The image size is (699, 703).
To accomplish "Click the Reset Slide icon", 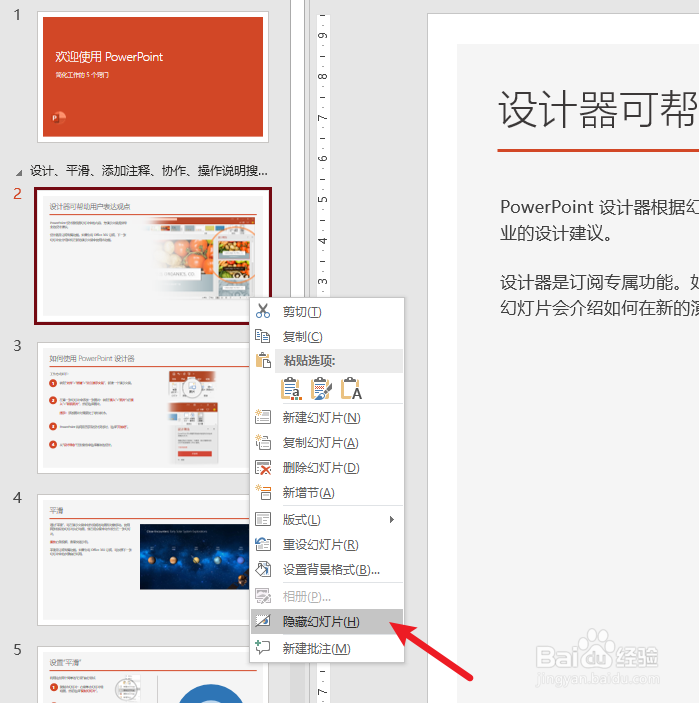I will pos(263,544).
